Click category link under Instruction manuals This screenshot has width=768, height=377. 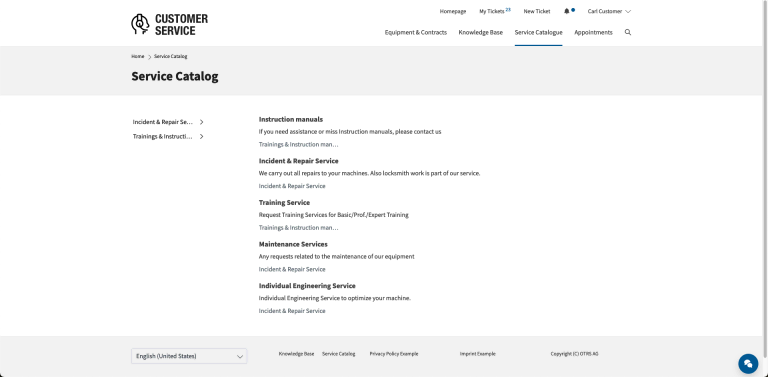pyautogui.click(x=298, y=144)
